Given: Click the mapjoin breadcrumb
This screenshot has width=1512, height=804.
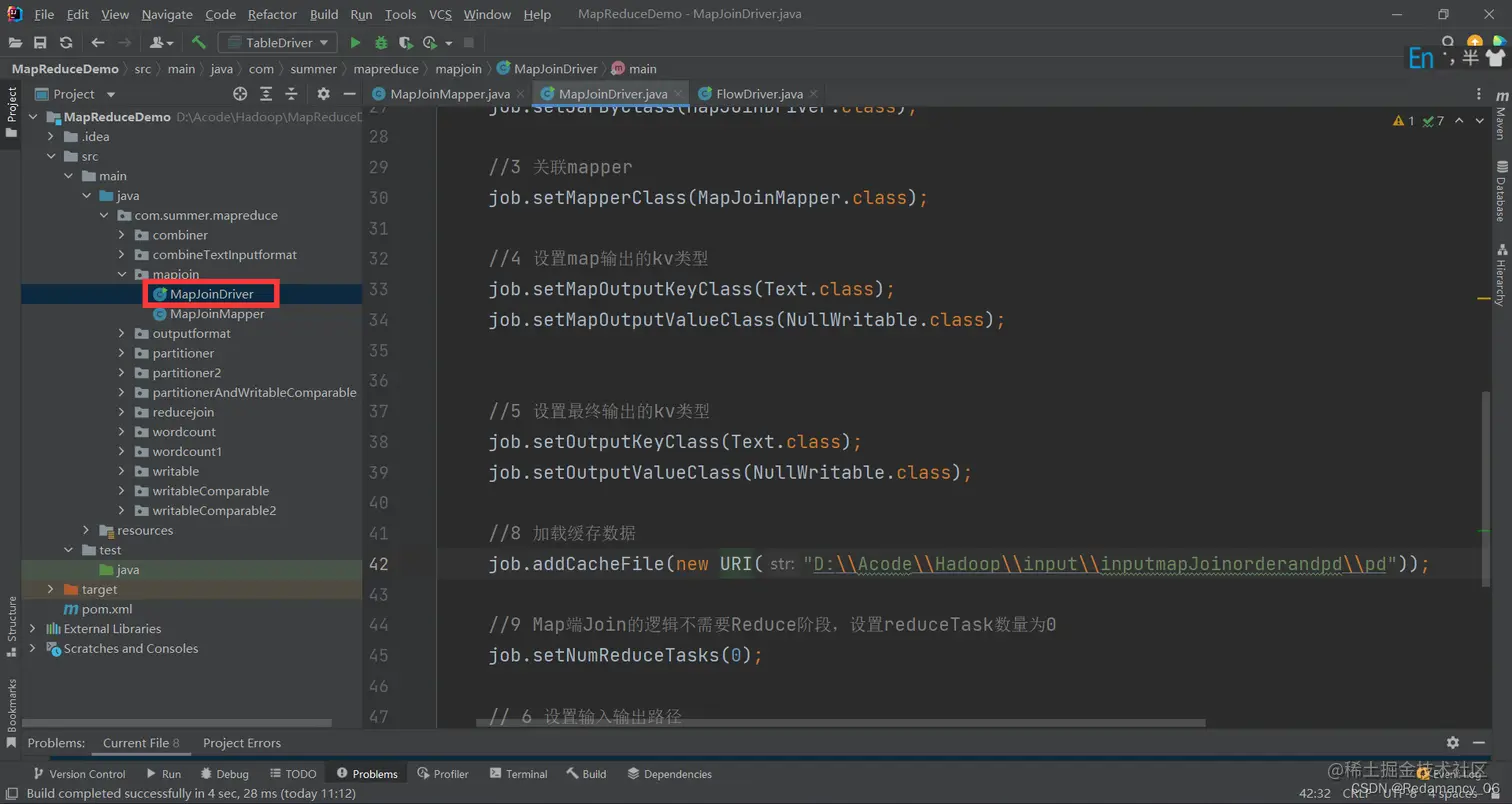Looking at the screenshot, I should pyautogui.click(x=457, y=69).
